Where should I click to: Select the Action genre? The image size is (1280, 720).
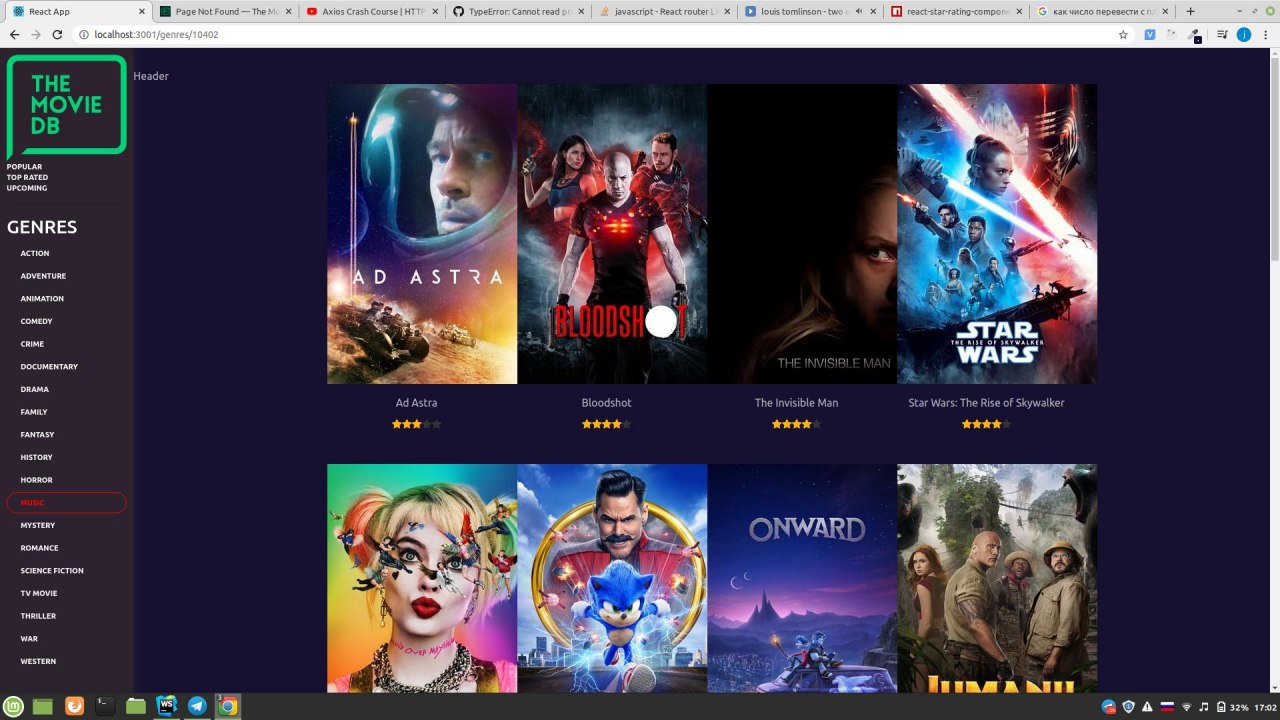(35, 253)
